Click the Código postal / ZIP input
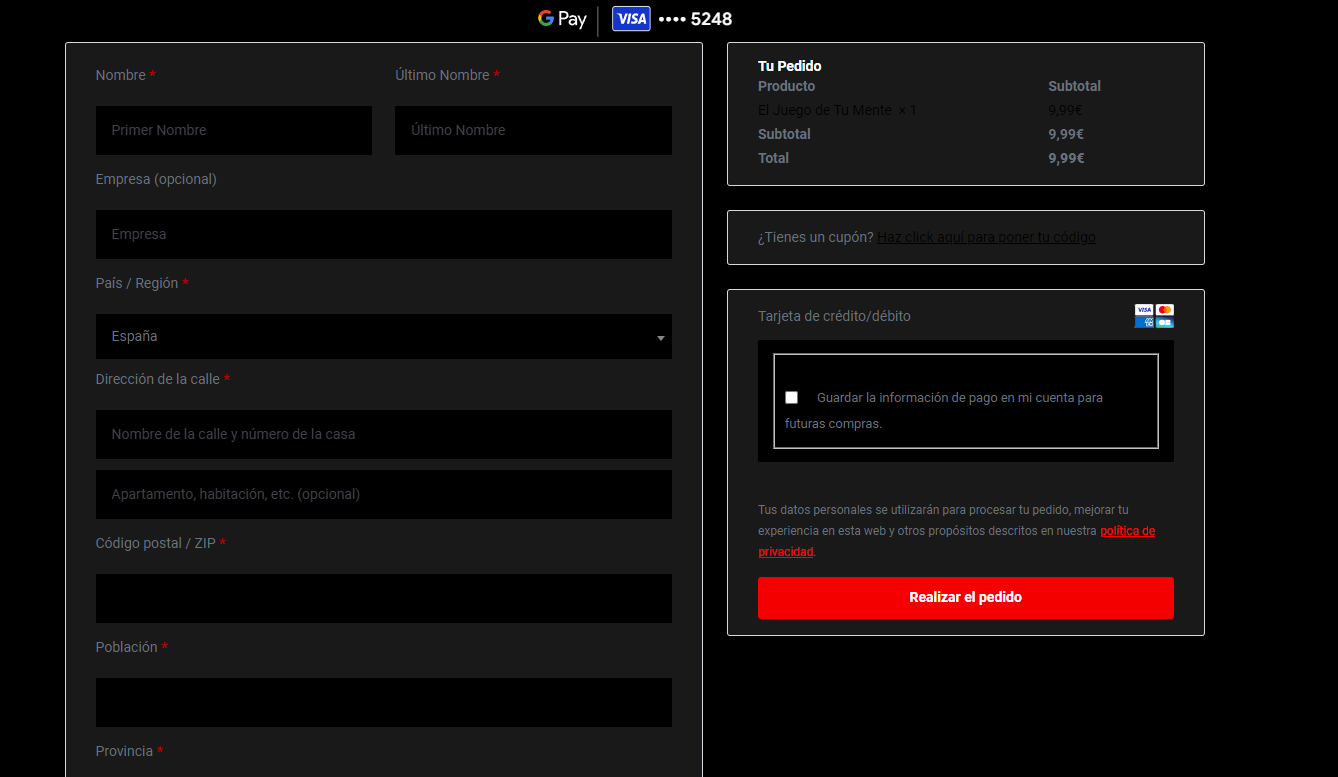The width and height of the screenshot is (1338, 777). click(x=383, y=599)
